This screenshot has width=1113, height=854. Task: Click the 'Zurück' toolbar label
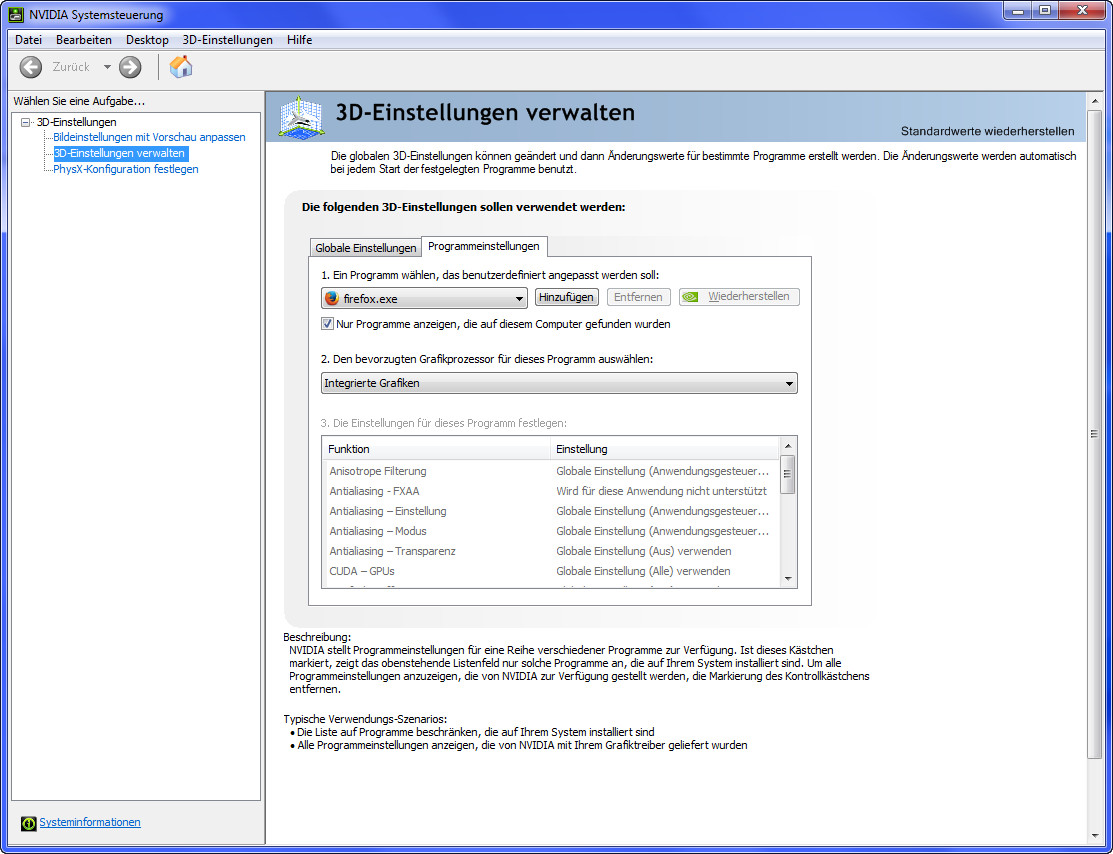71,67
